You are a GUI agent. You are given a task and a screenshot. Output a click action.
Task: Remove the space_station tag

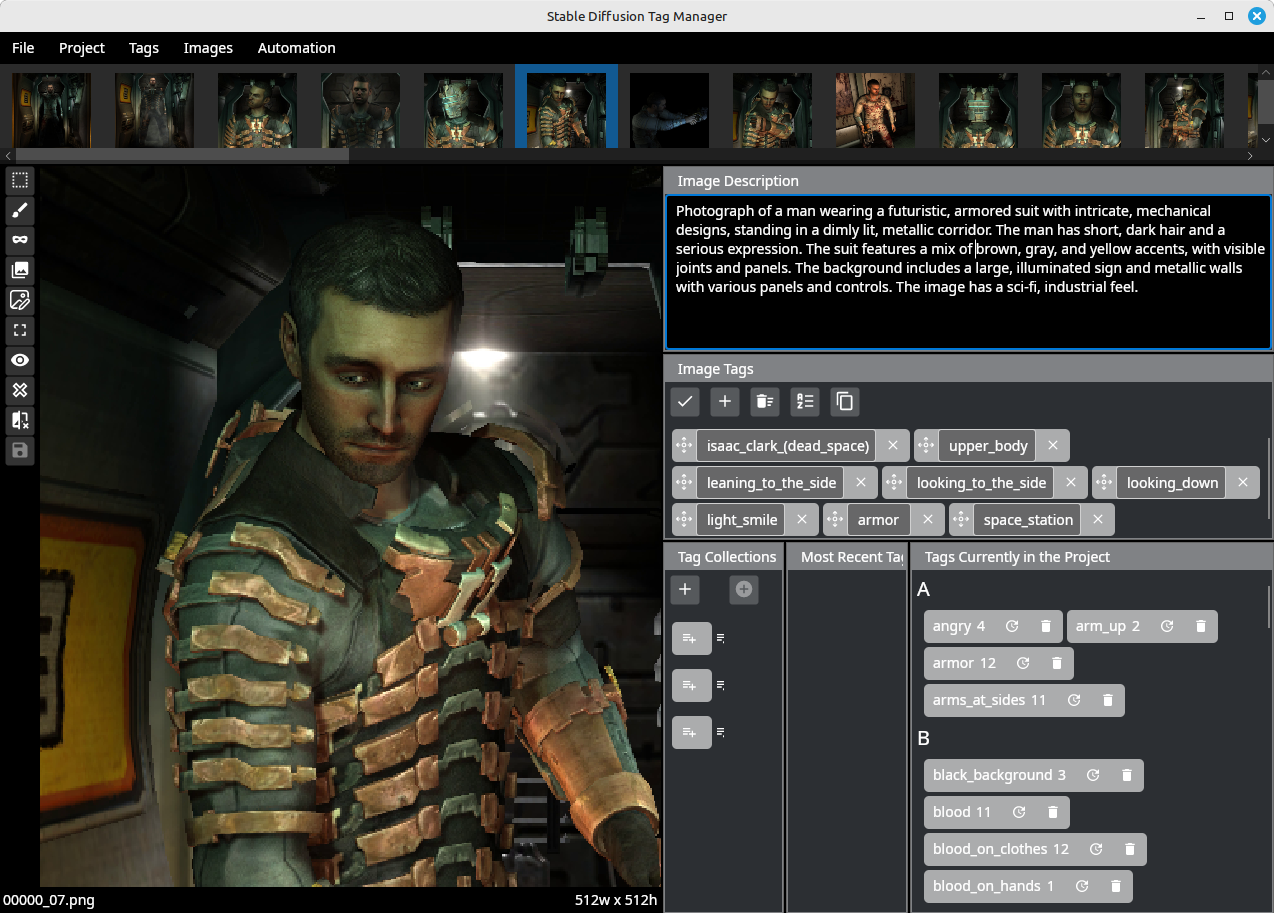(x=1097, y=520)
